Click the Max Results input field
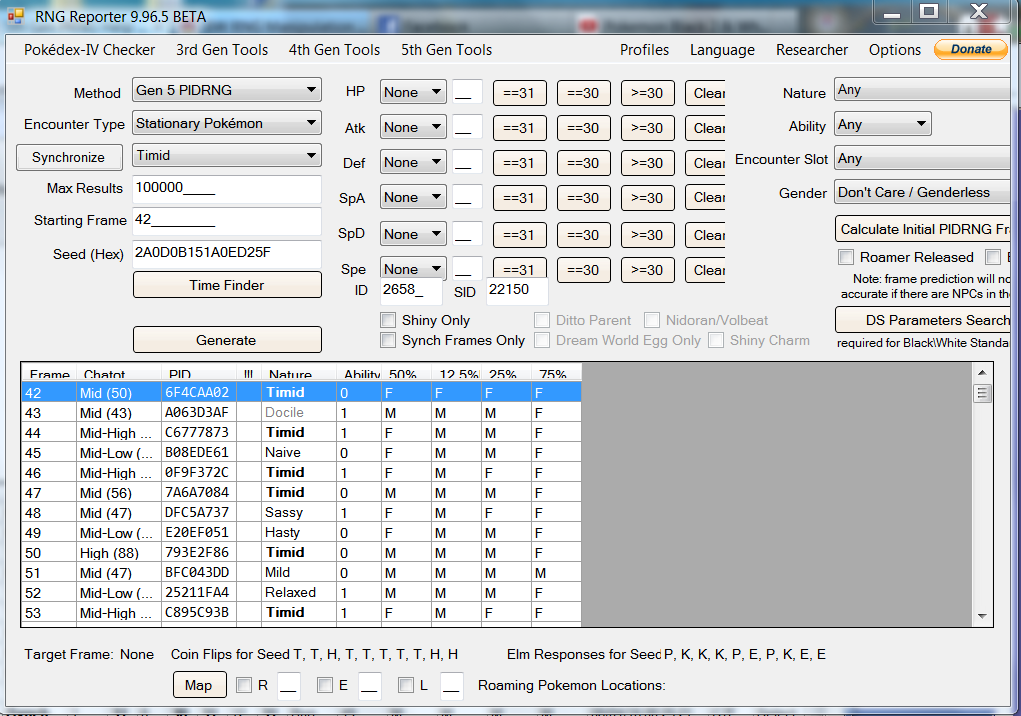 (227, 189)
